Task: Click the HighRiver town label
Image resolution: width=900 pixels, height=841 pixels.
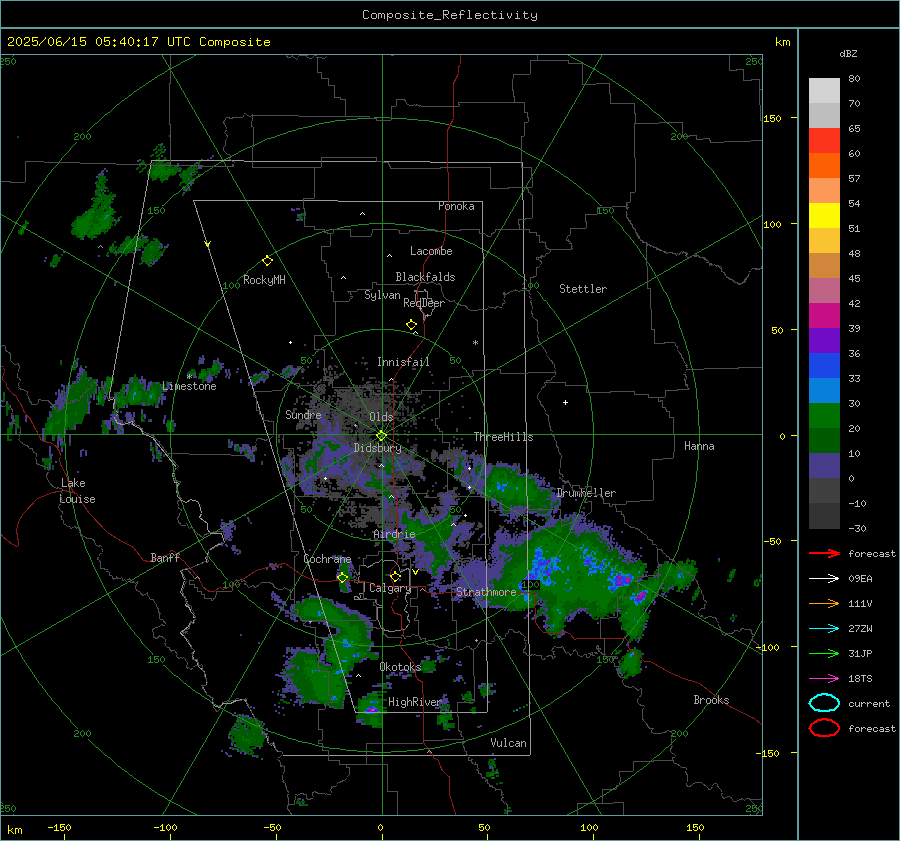Action: [414, 702]
